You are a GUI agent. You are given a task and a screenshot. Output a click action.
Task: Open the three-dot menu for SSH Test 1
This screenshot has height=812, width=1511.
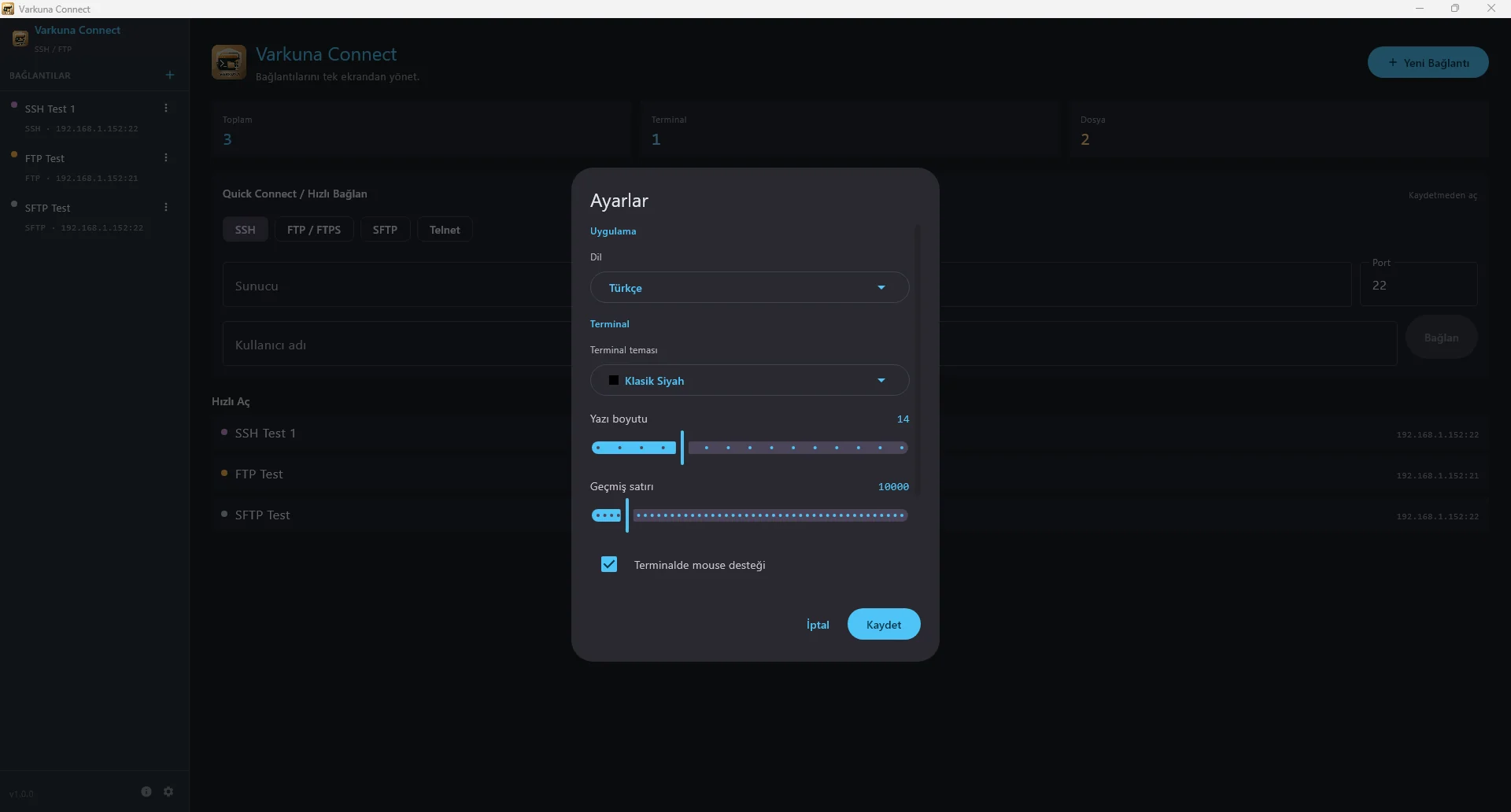pyautogui.click(x=166, y=108)
